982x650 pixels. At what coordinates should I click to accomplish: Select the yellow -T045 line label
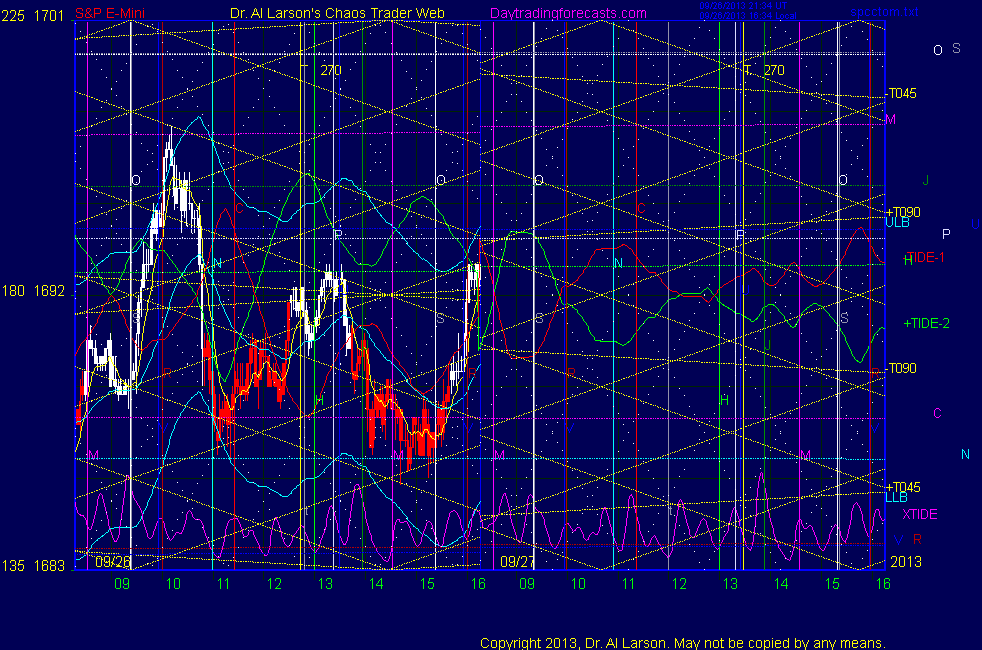(x=902, y=94)
